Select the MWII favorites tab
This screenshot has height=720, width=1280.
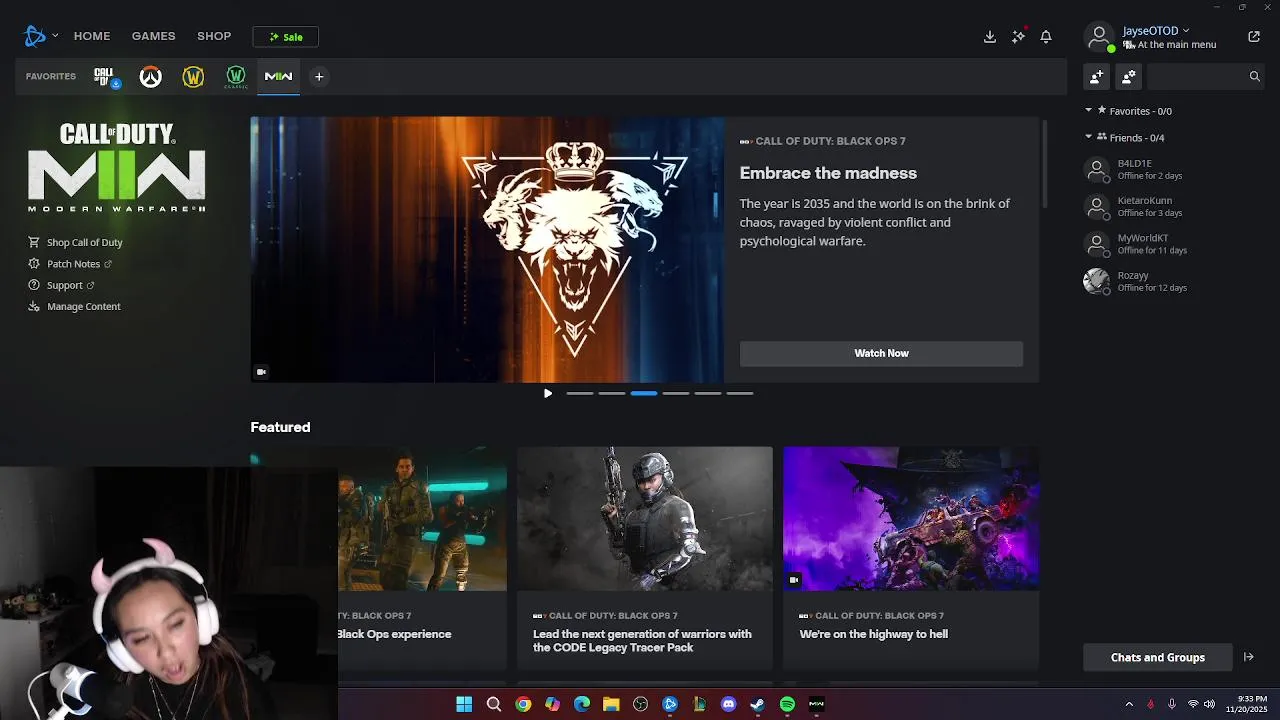(278, 77)
